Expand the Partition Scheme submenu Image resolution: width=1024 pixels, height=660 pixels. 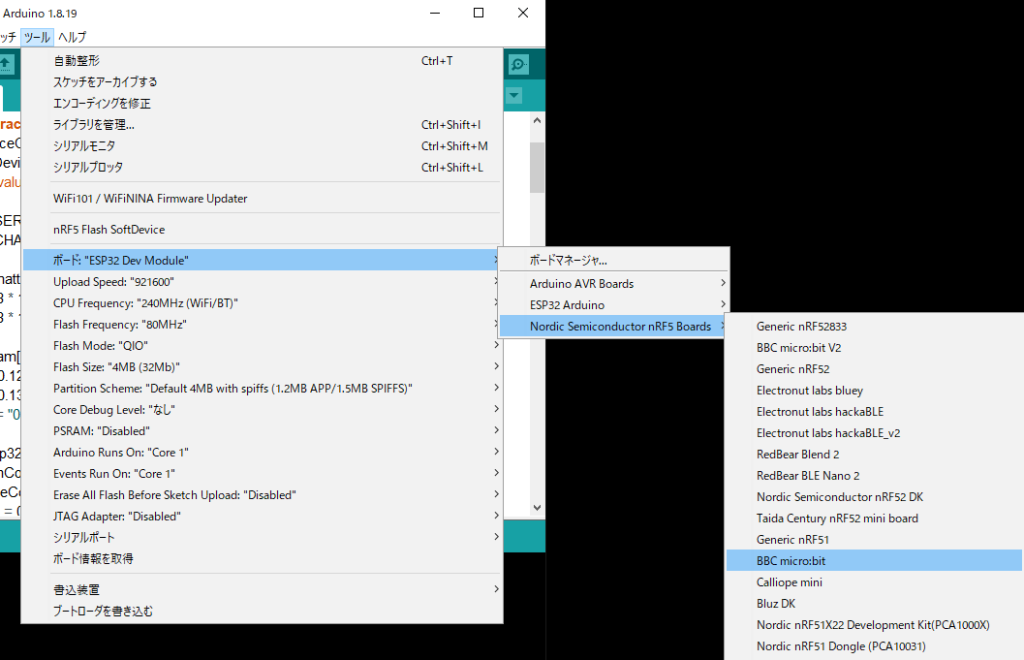(200, 388)
